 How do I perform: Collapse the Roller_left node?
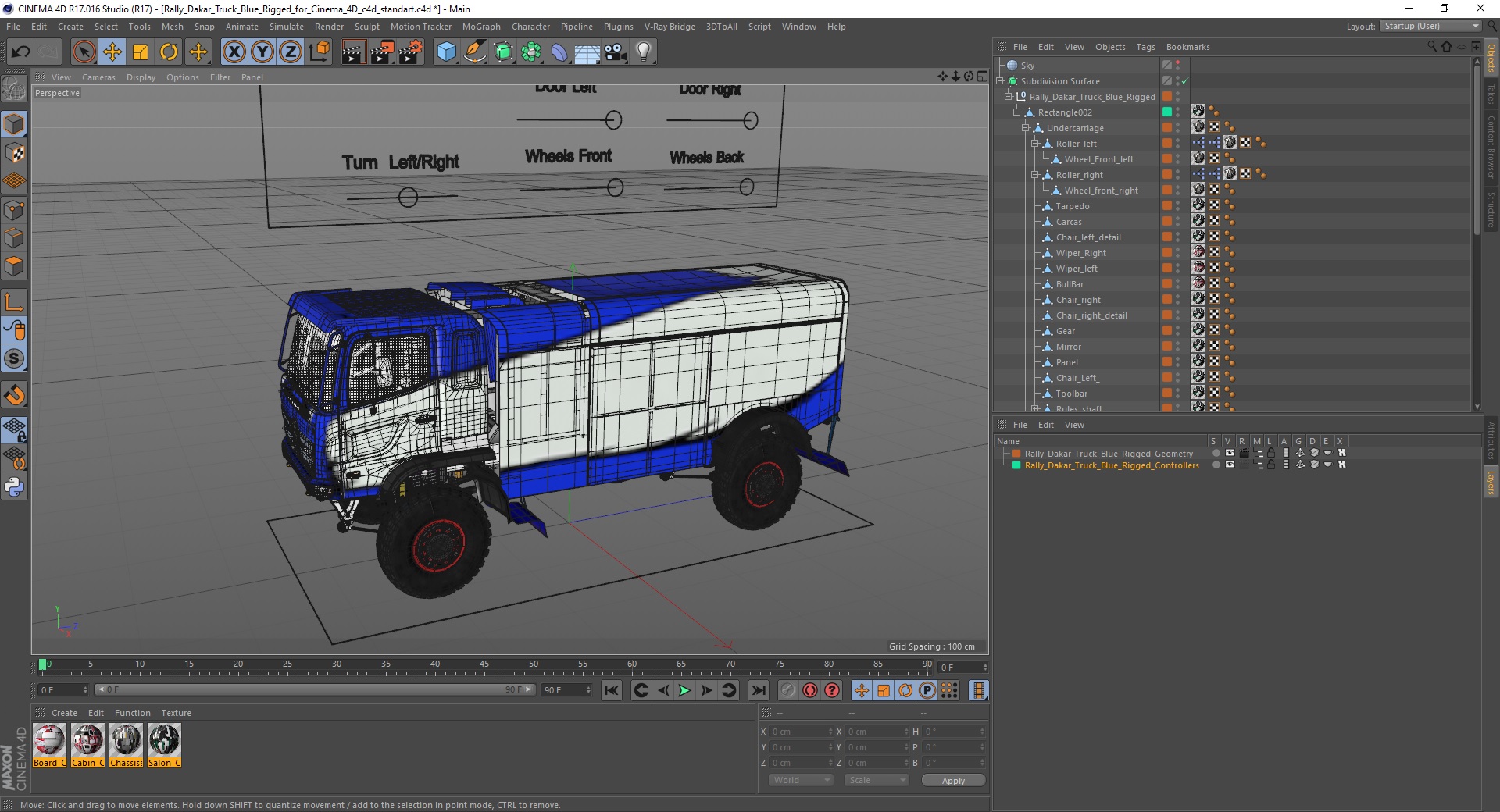1035,144
